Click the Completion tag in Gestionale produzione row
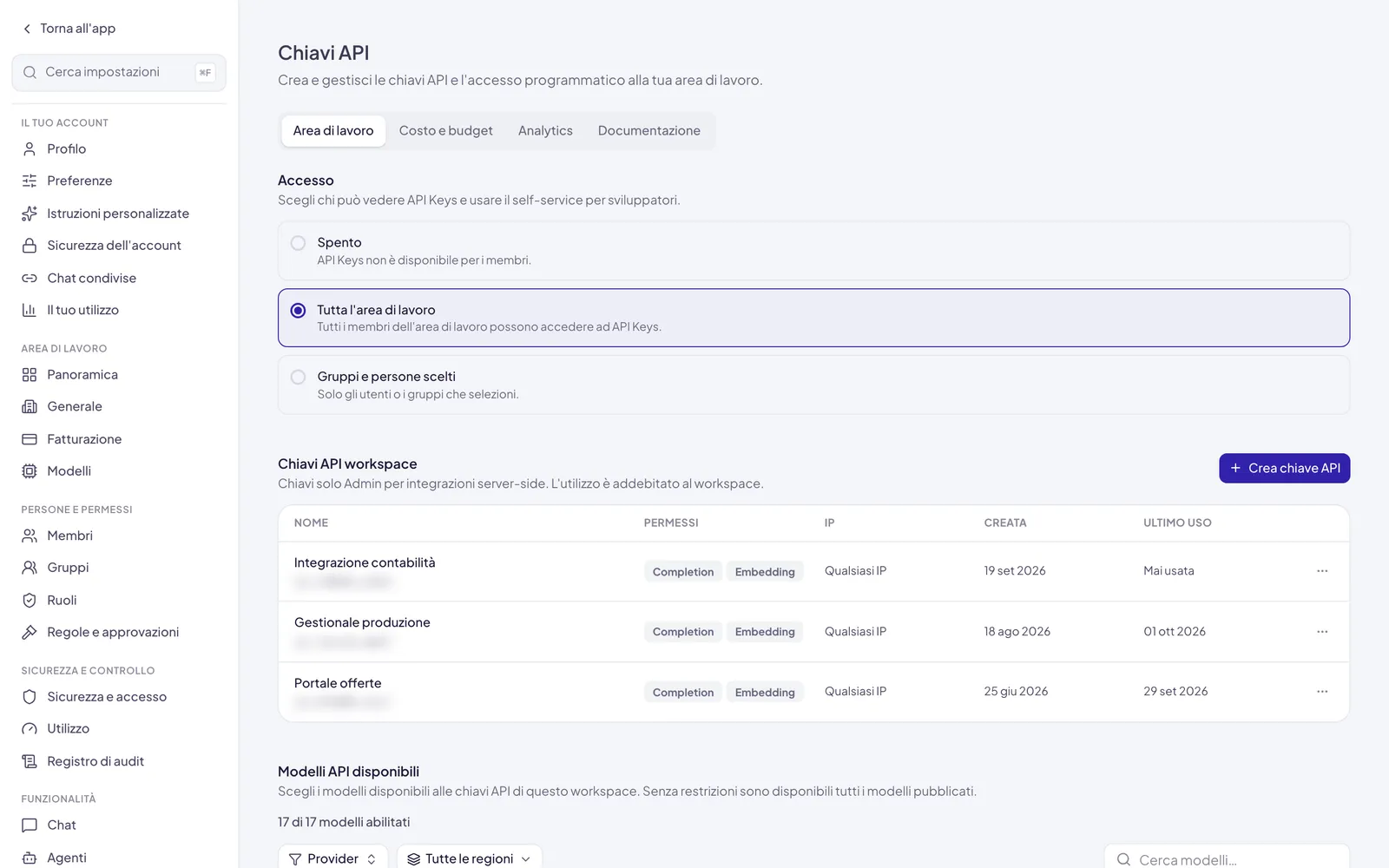This screenshot has height=868, width=1389. 683,632
